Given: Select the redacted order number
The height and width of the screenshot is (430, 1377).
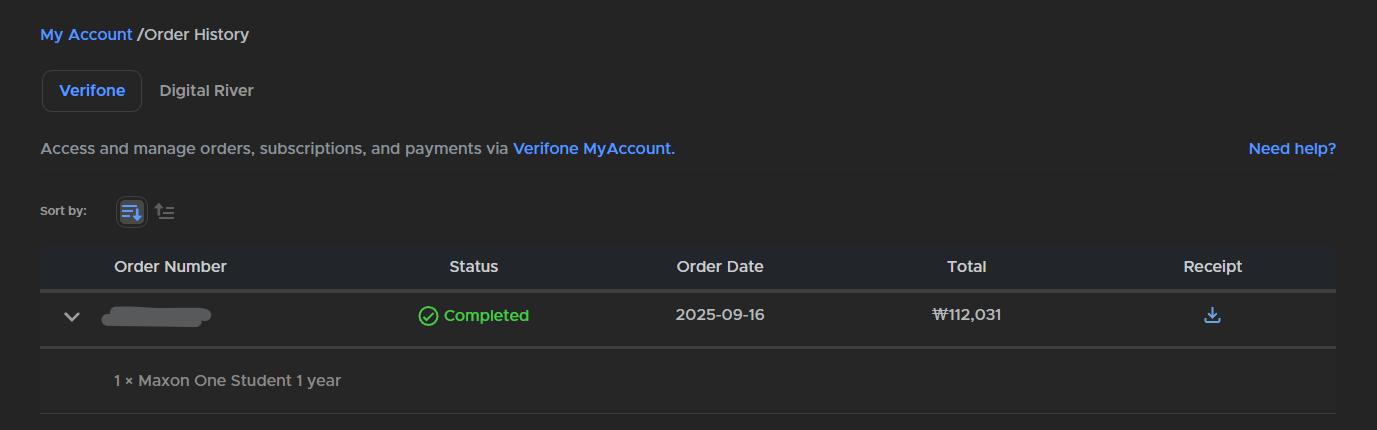Looking at the screenshot, I should 157,317.
